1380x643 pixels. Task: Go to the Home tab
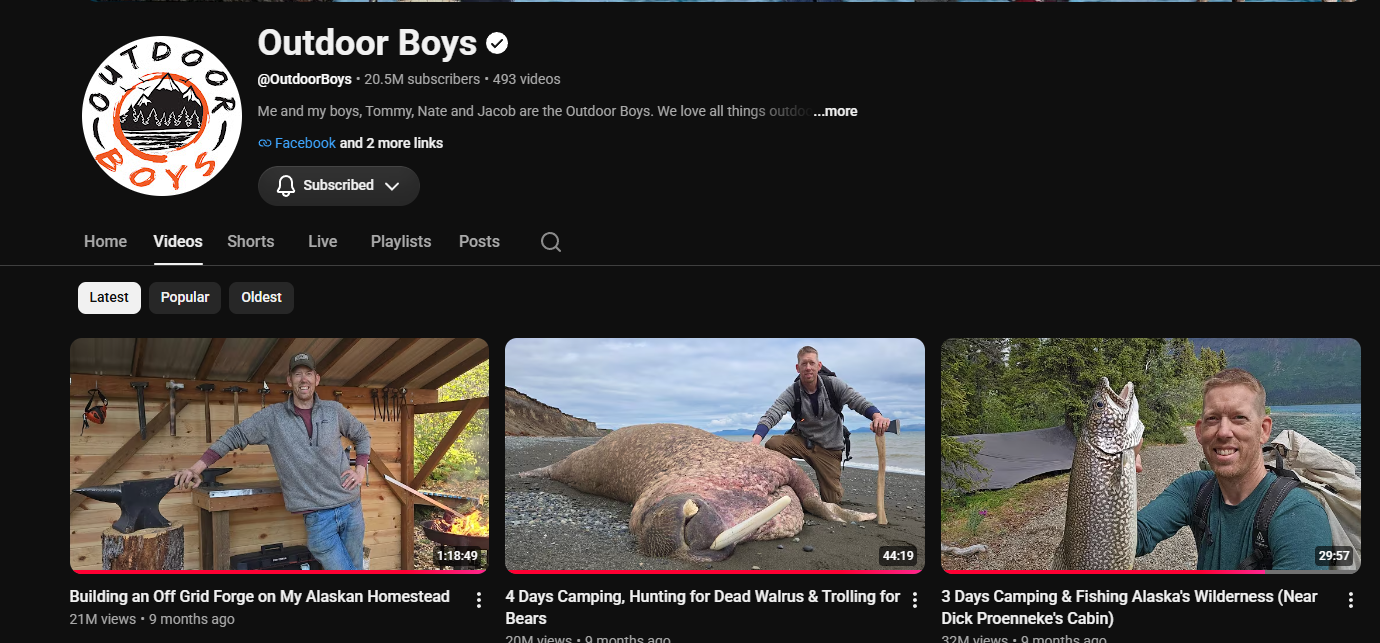(105, 241)
